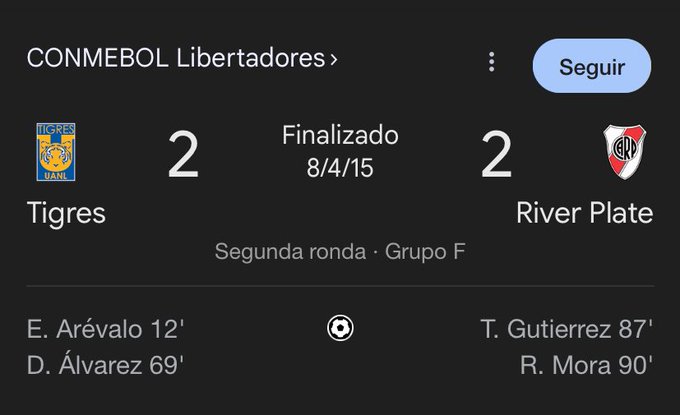
Task: Tap the Seguir follow button
Action: tap(592, 66)
